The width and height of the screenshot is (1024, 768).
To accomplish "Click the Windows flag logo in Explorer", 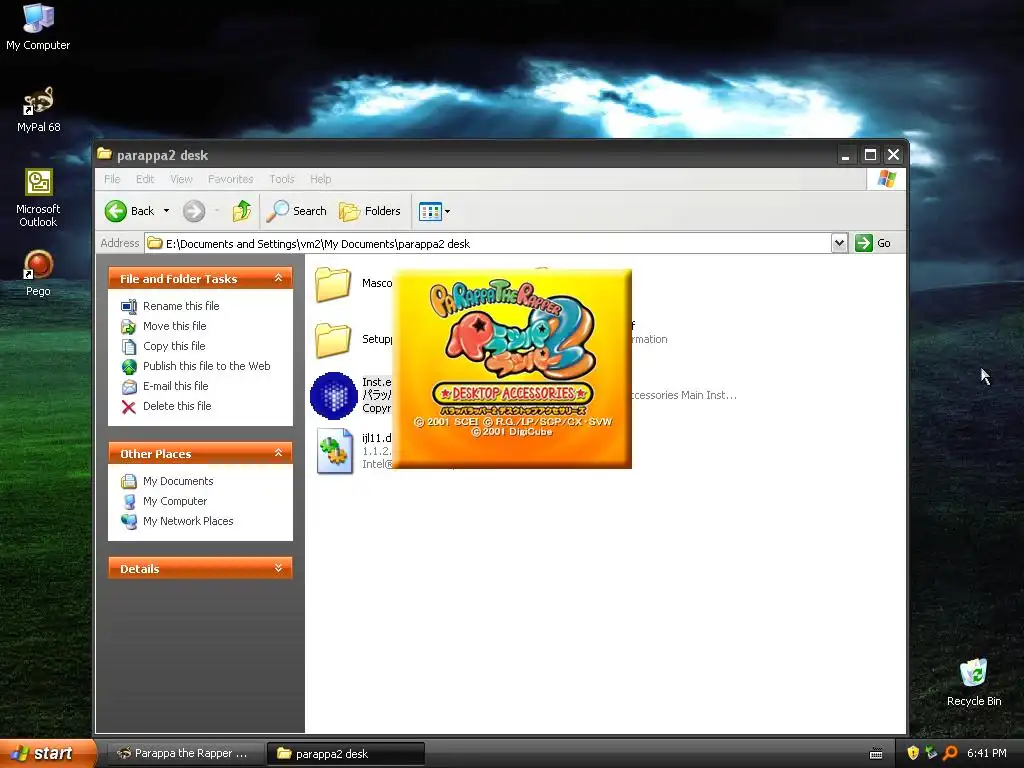I will [887, 179].
